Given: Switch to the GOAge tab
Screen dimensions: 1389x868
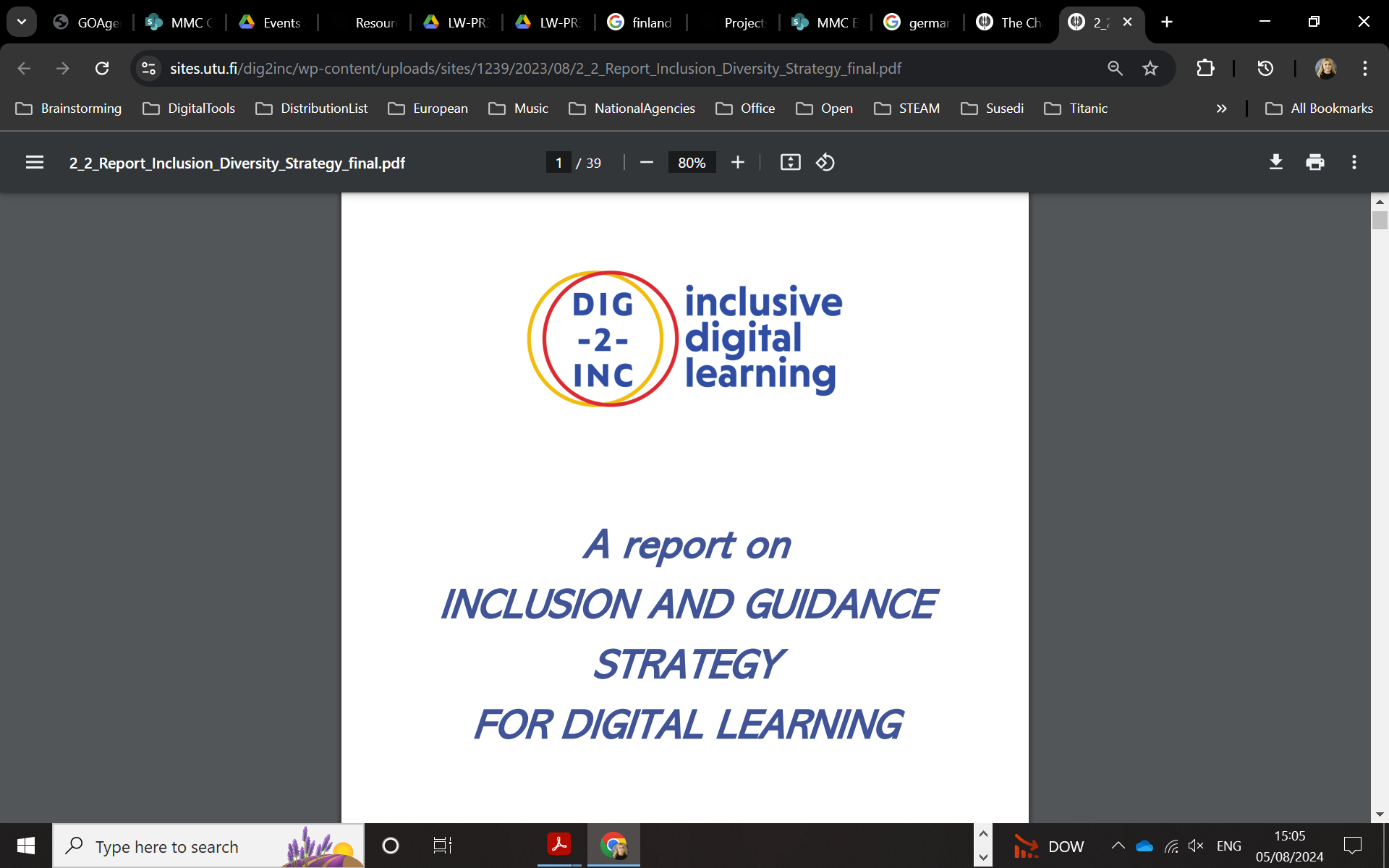Looking at the screenshot, I should click(87, 22).
